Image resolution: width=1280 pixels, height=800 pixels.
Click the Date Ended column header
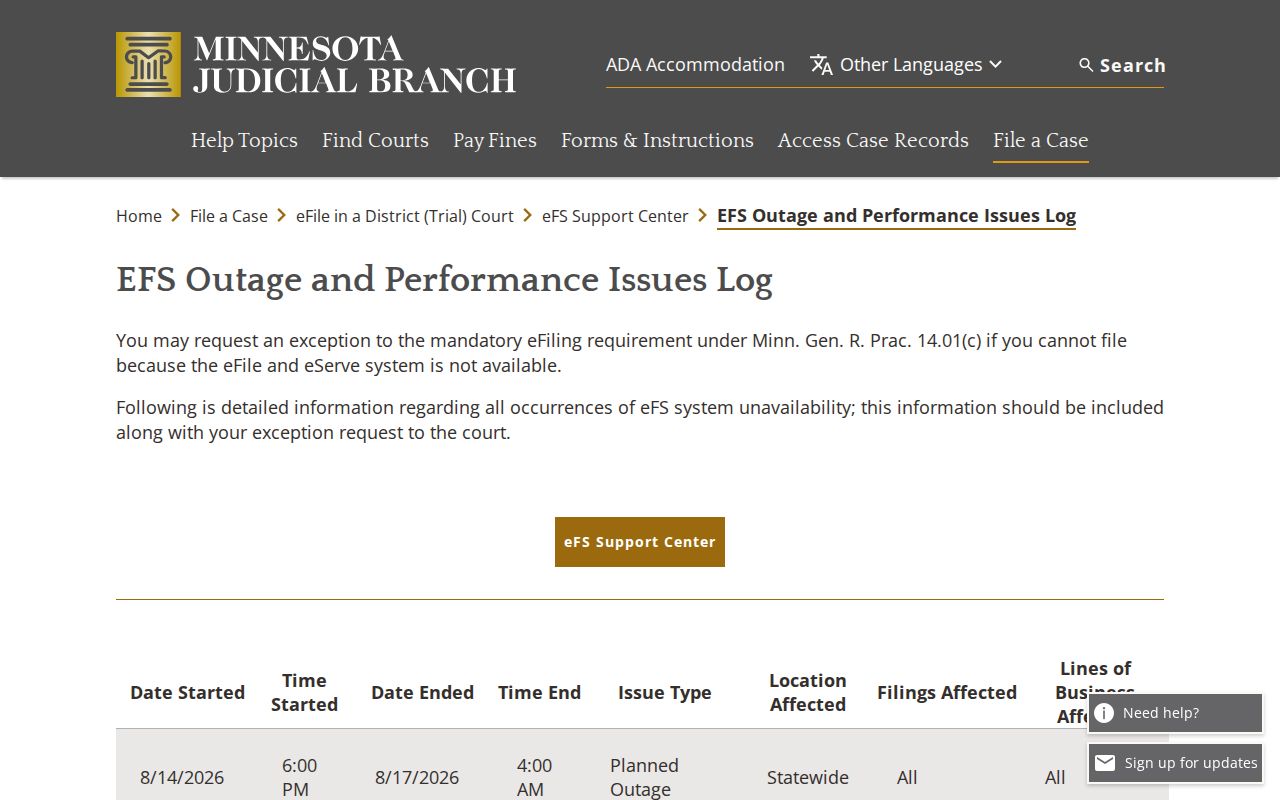[422, 692]
